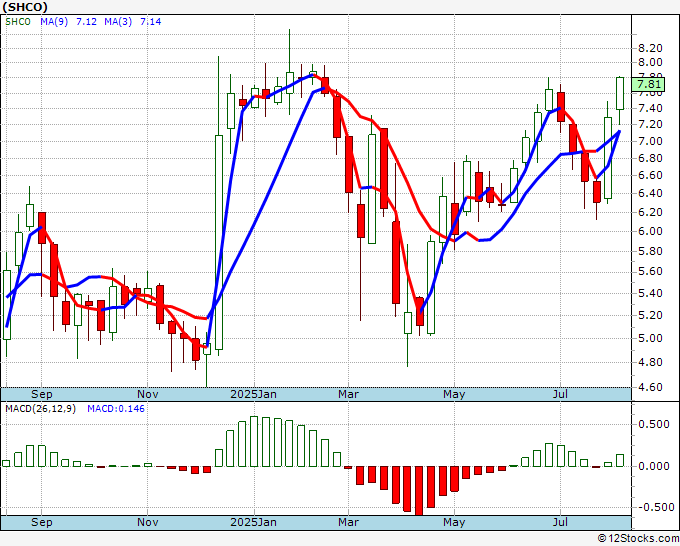Click the MA(9) value 7.12
This screenshot has width=680, height=546.
pos(86,22)
